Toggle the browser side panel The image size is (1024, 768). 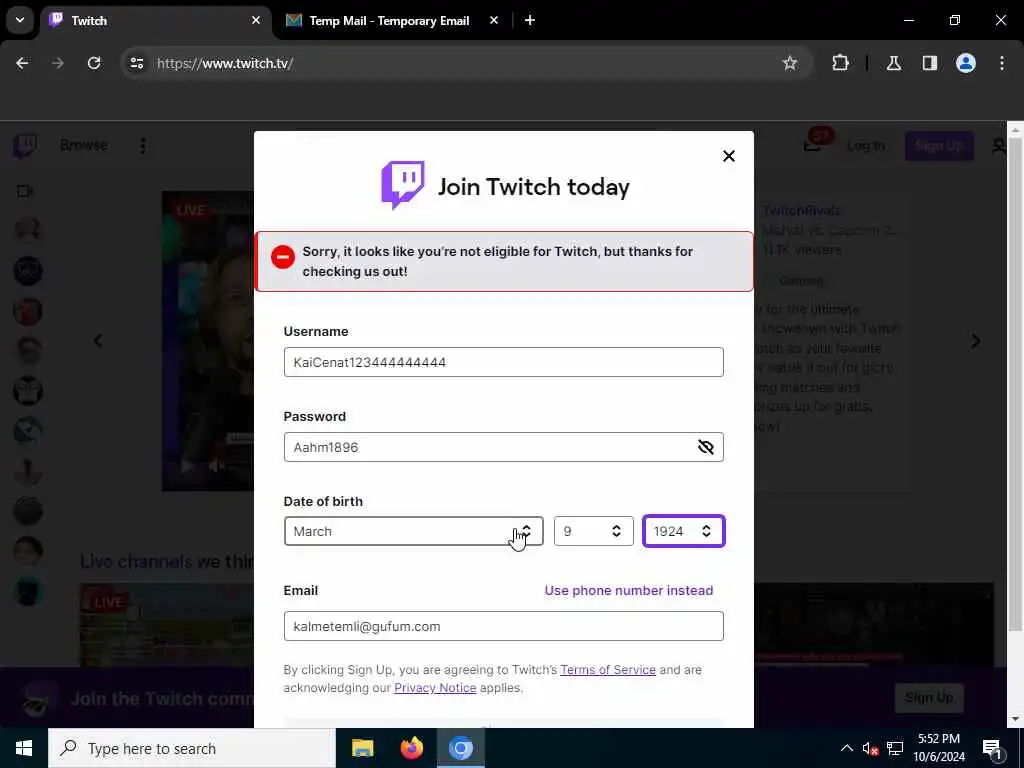[929, 63]
